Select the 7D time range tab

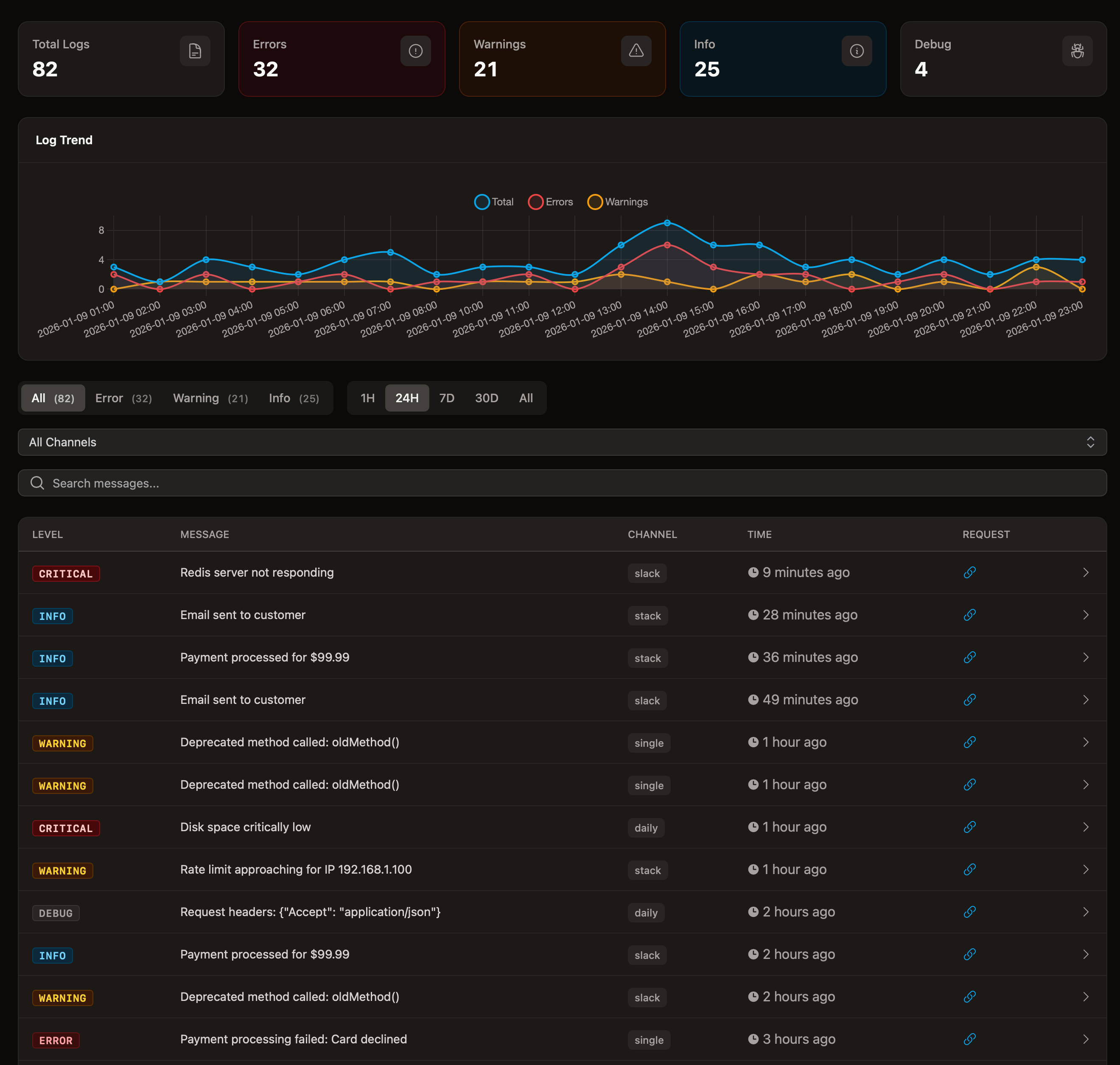446,398
